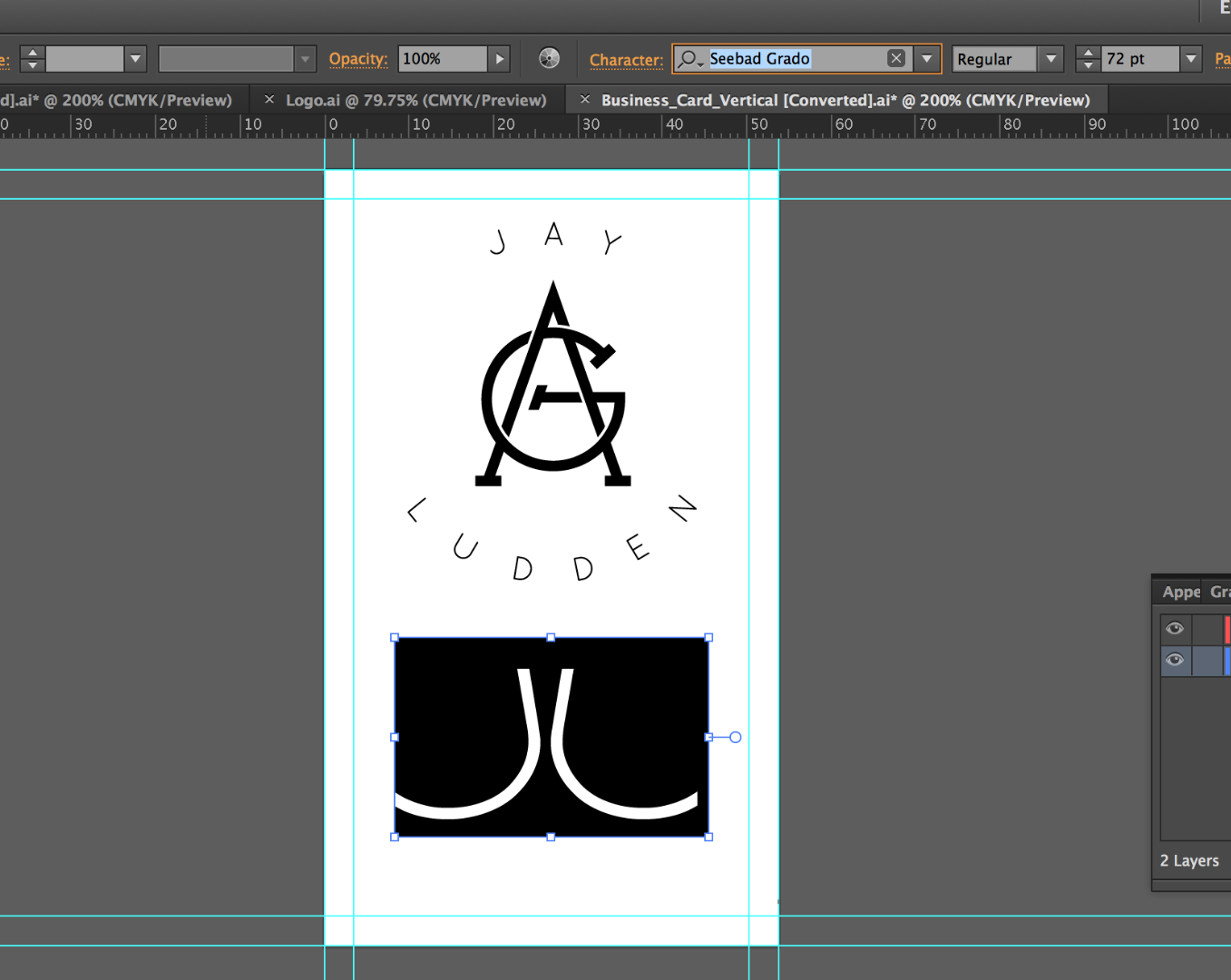Expand the font family dropdown arrow
Viewport: 1231px width, 980px height.
pos(926,59)
